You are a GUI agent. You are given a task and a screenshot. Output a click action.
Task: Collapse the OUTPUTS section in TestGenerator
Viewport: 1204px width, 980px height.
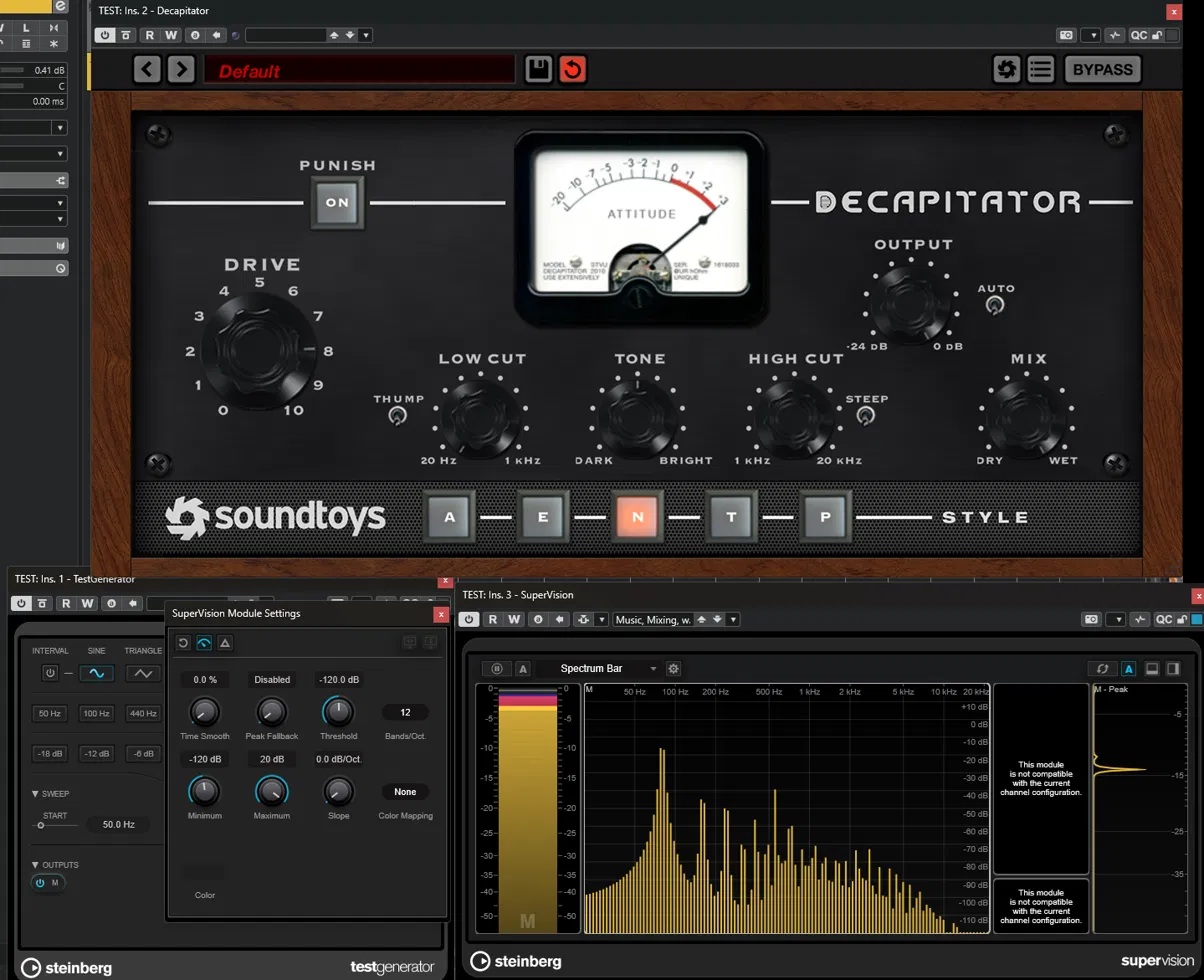36,865
